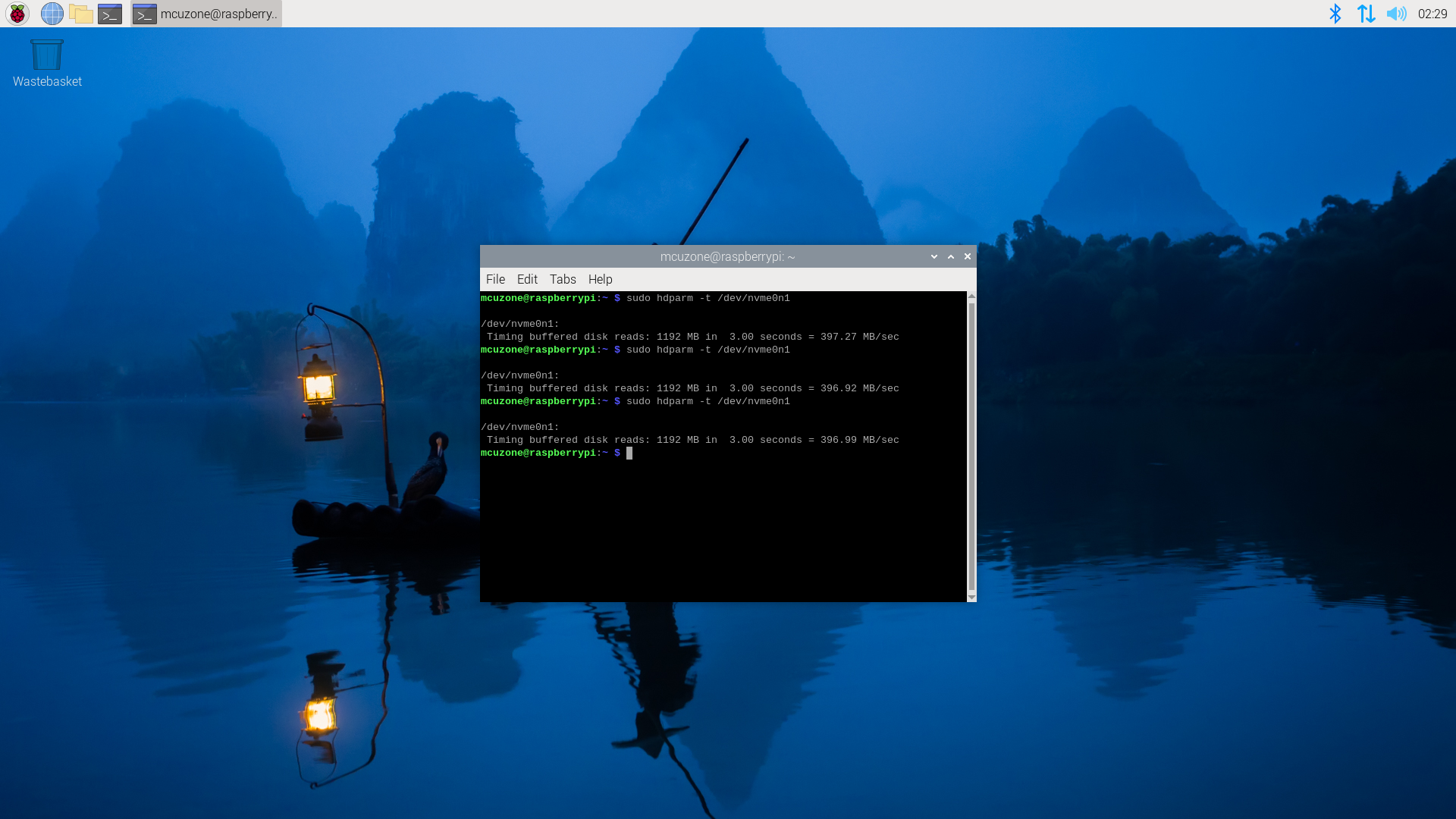Minimize terminal using down-chevron button

tap(934, 257)
